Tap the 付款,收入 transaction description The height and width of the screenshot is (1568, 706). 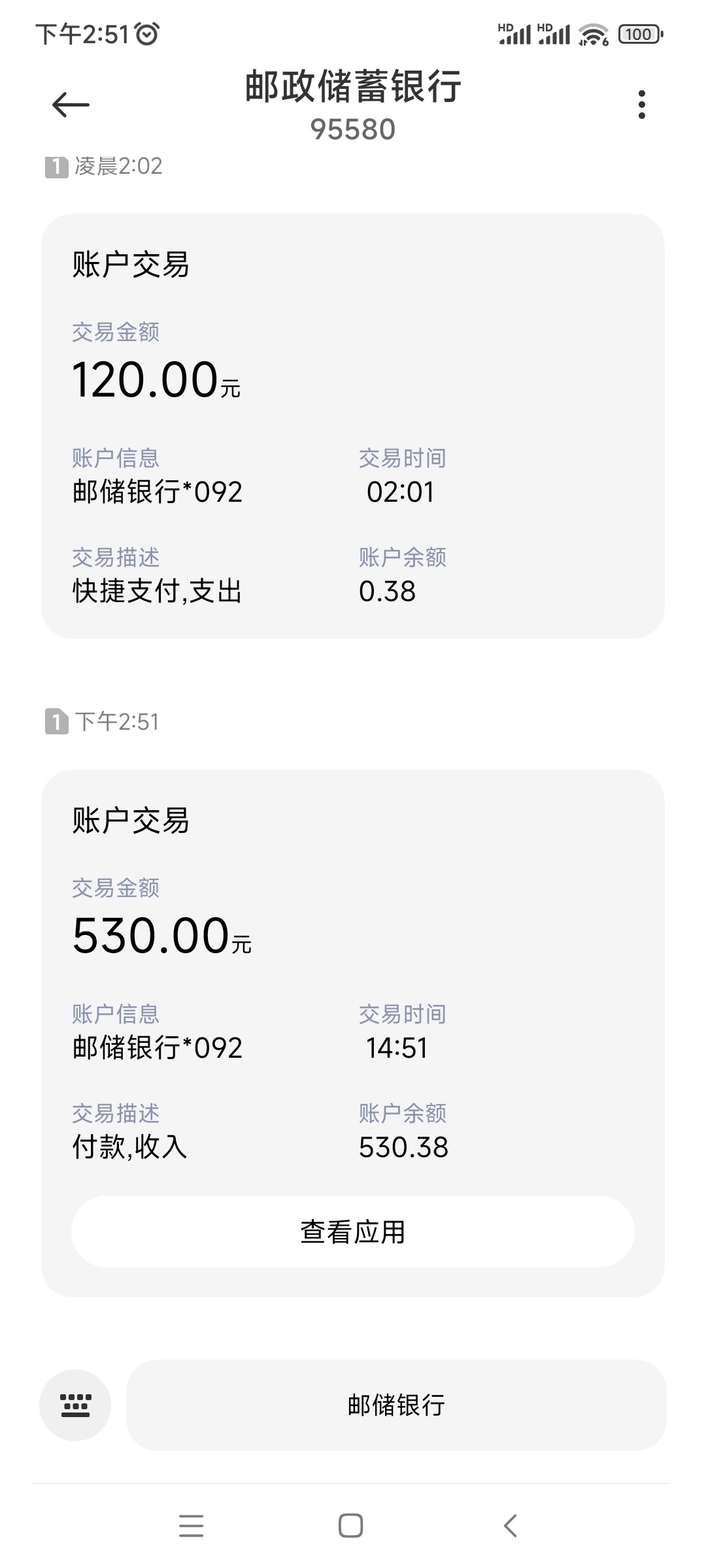tap(129, 1147)
